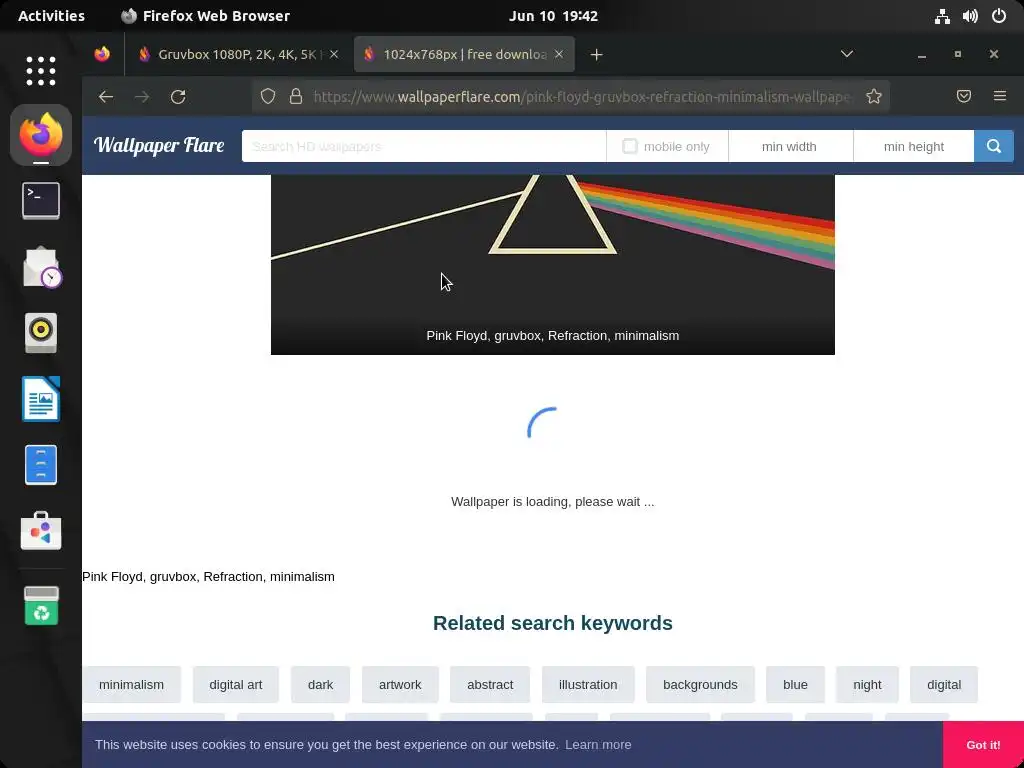Click the Firefox dock icon

coord(40,135)
